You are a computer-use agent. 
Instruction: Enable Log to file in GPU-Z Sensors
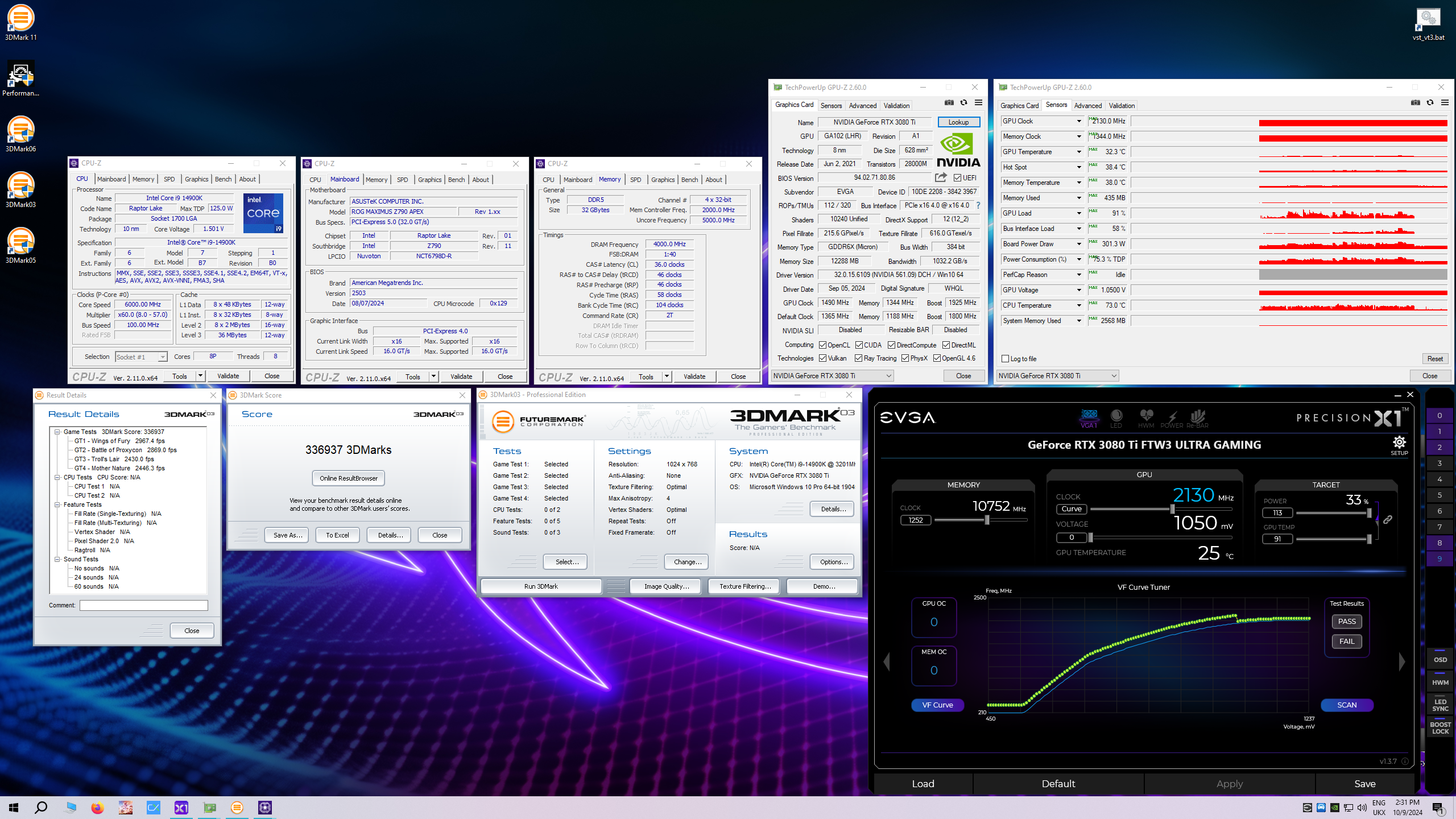point(1005,359)
